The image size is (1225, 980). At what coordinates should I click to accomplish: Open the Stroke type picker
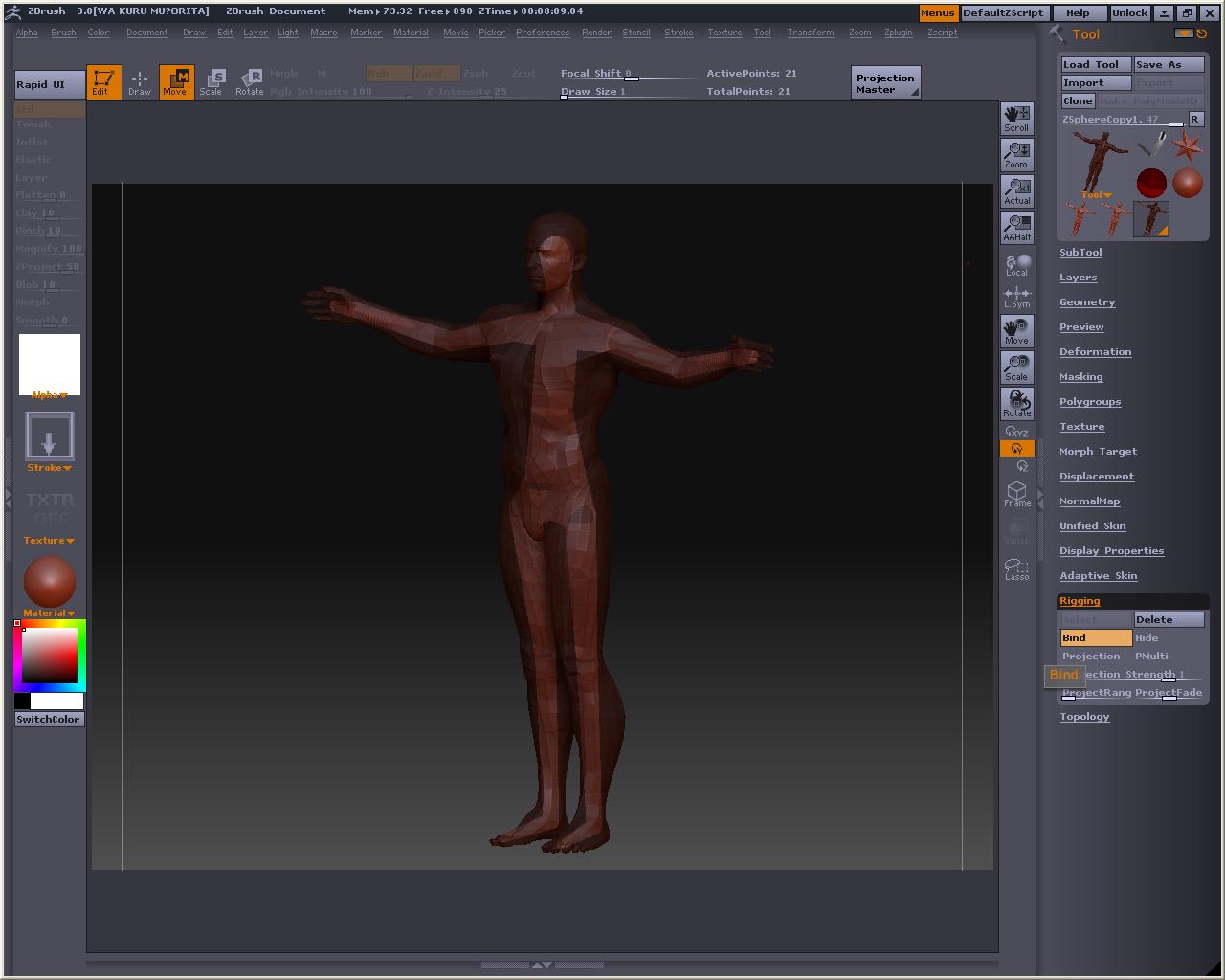(49, 436)
